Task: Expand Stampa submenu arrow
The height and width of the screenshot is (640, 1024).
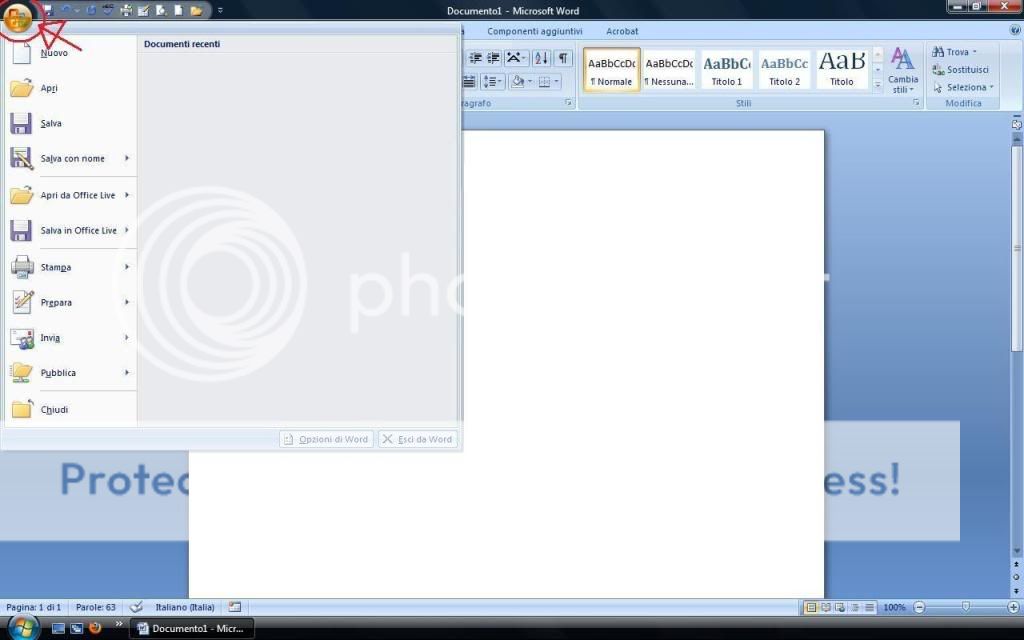Action: click(127, 266)
